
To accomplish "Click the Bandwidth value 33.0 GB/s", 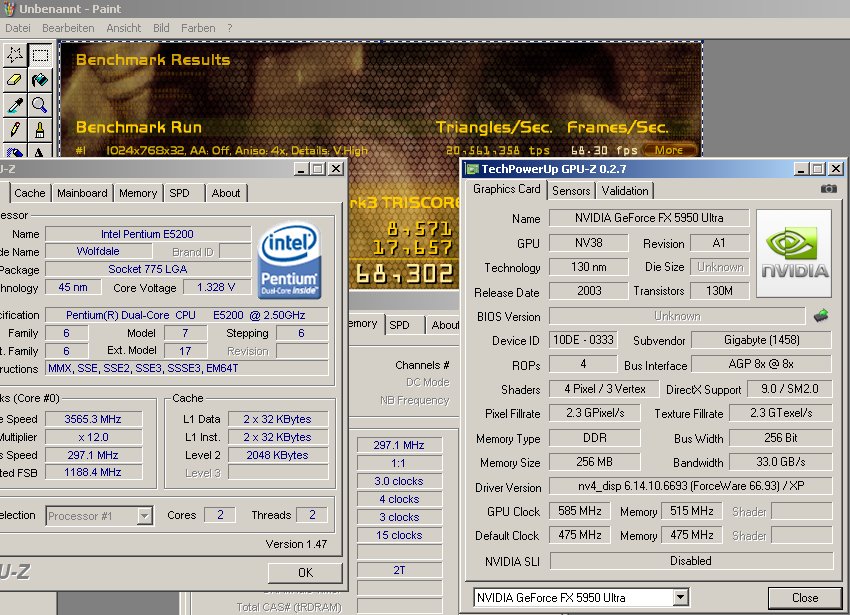I will point(781,462).
